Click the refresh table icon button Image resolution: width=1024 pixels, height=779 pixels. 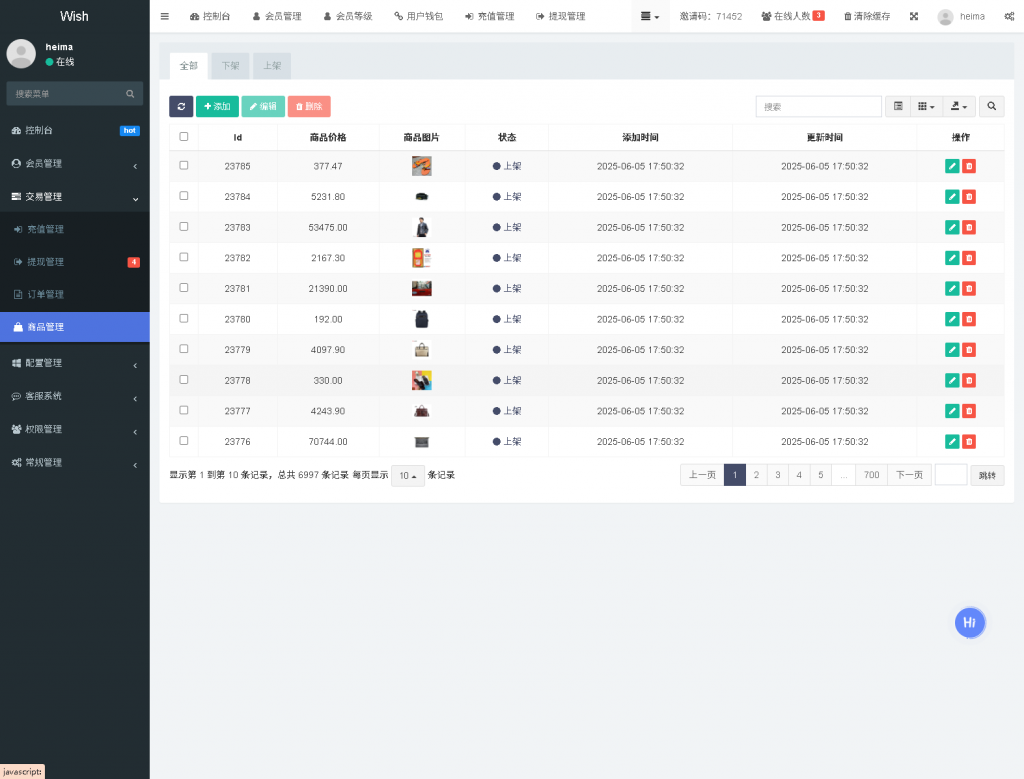point(181,106)
